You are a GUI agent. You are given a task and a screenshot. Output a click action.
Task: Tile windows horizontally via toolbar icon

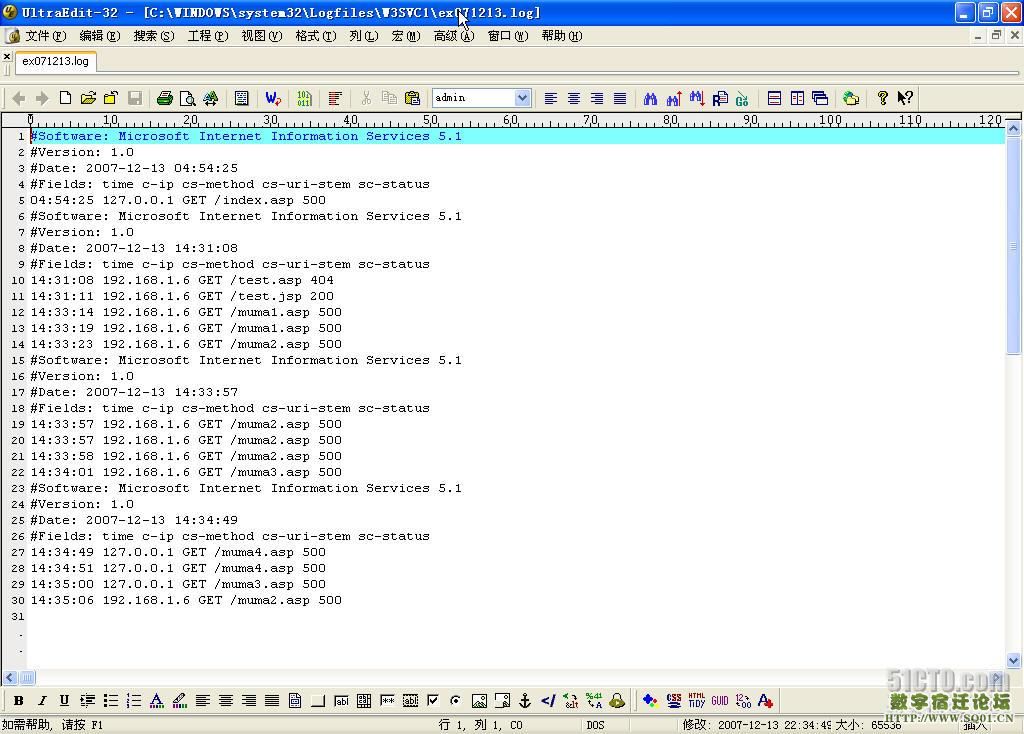[x=774, y=98]
